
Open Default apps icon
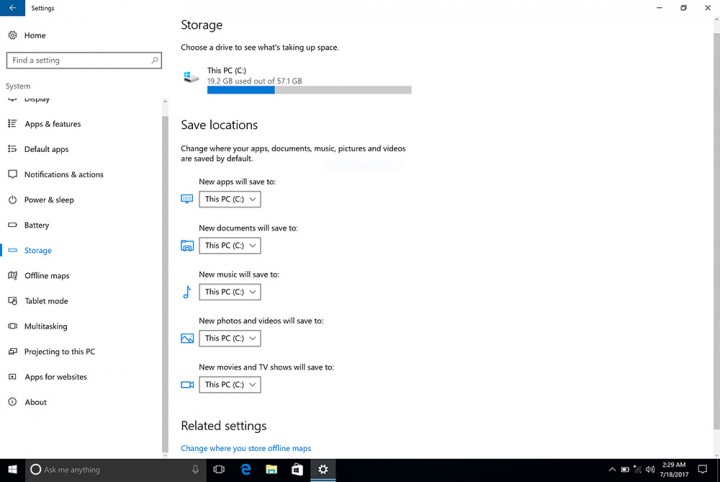(12, 149)
